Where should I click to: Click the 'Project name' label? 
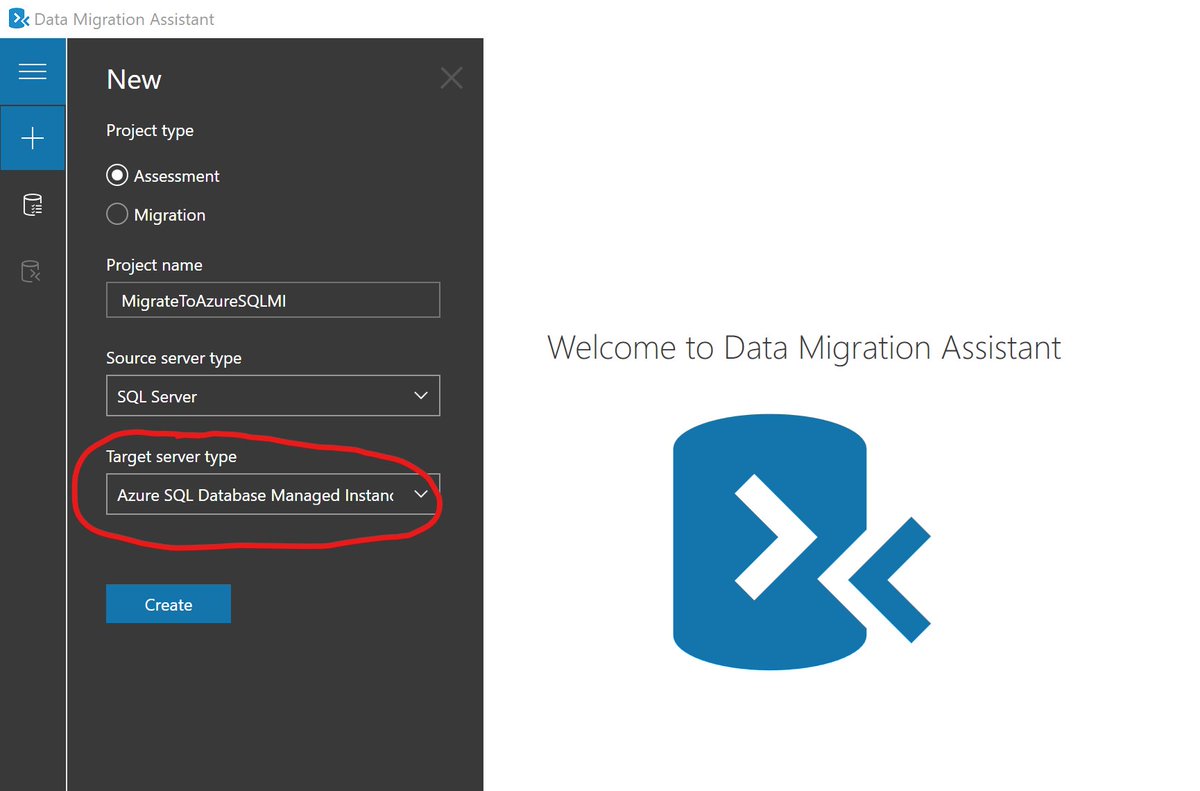[x=154, y=265]
